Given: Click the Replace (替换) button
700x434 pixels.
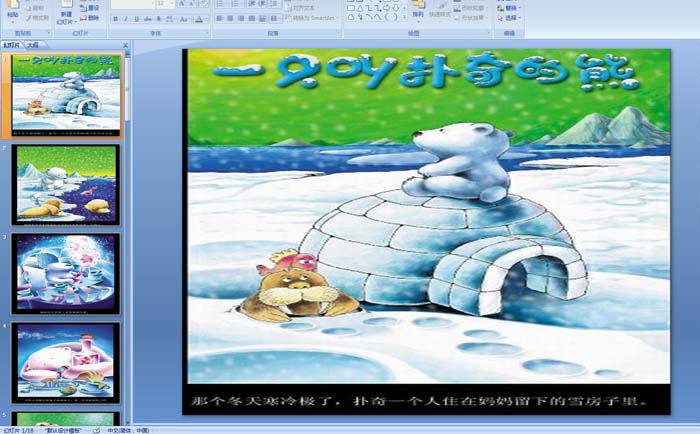Looking at the screenshot, I should point(509,8).
